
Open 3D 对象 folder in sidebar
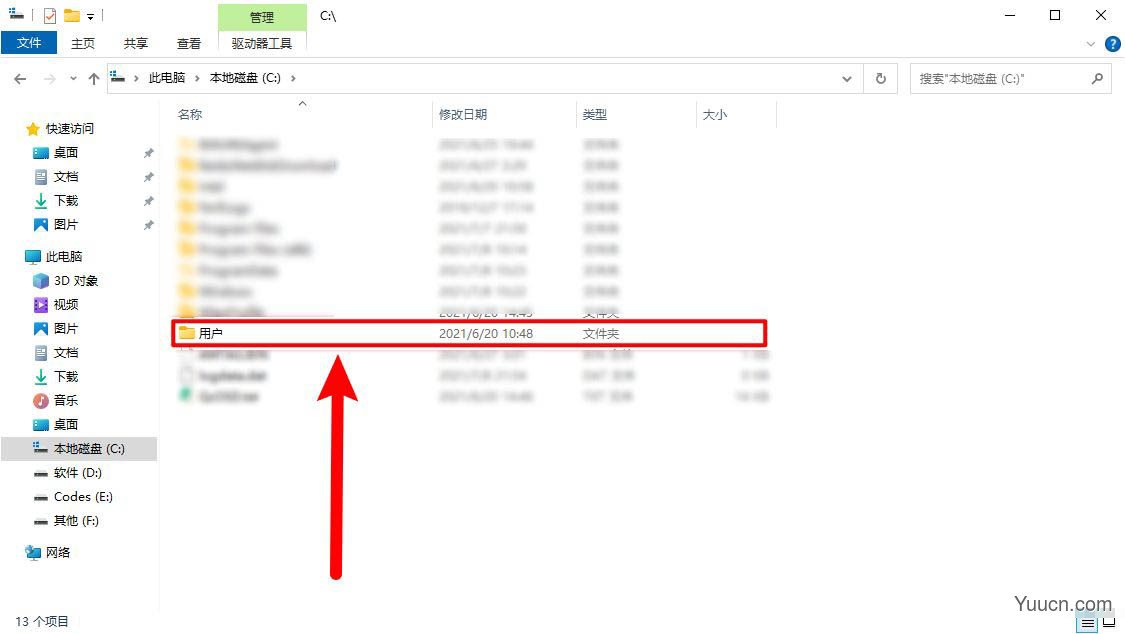[x=76, y=280]
